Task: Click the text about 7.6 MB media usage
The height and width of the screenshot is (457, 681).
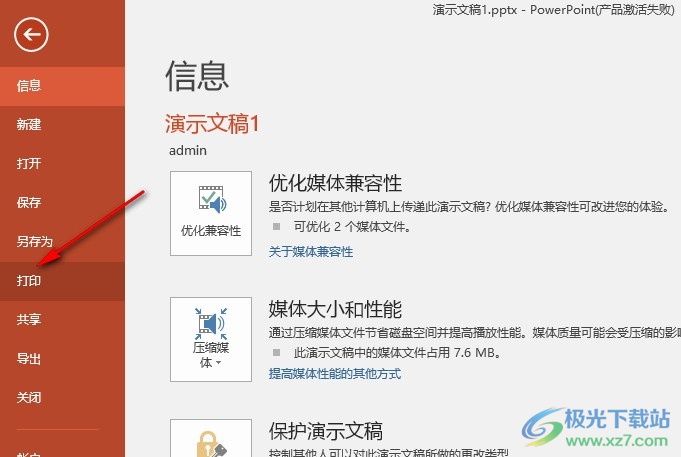Action: [397, 352]
